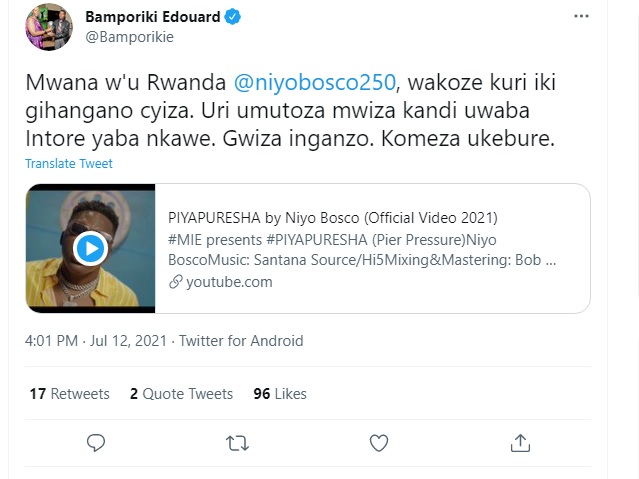The width and height of the screenshot is (639, 479).
Task: Click the reply speech bubble icon
Action: coord(96,443)
